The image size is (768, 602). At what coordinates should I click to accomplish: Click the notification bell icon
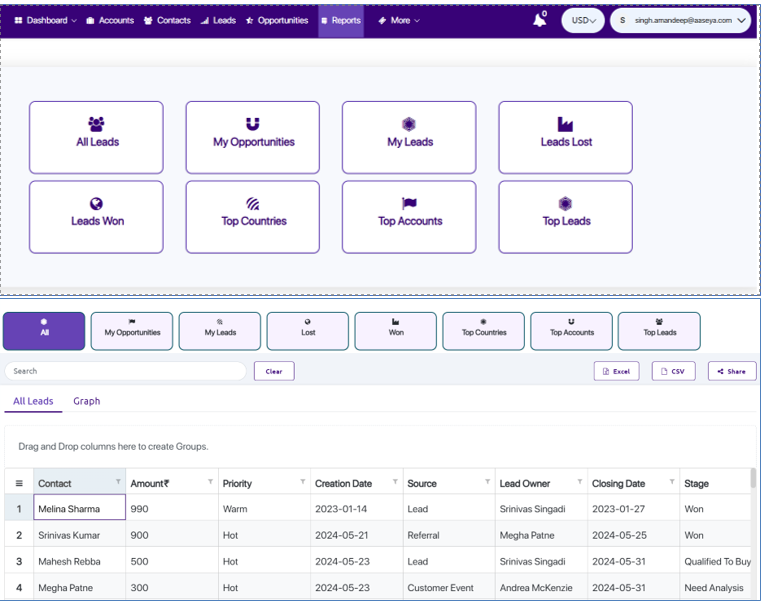tap(540, 20)
